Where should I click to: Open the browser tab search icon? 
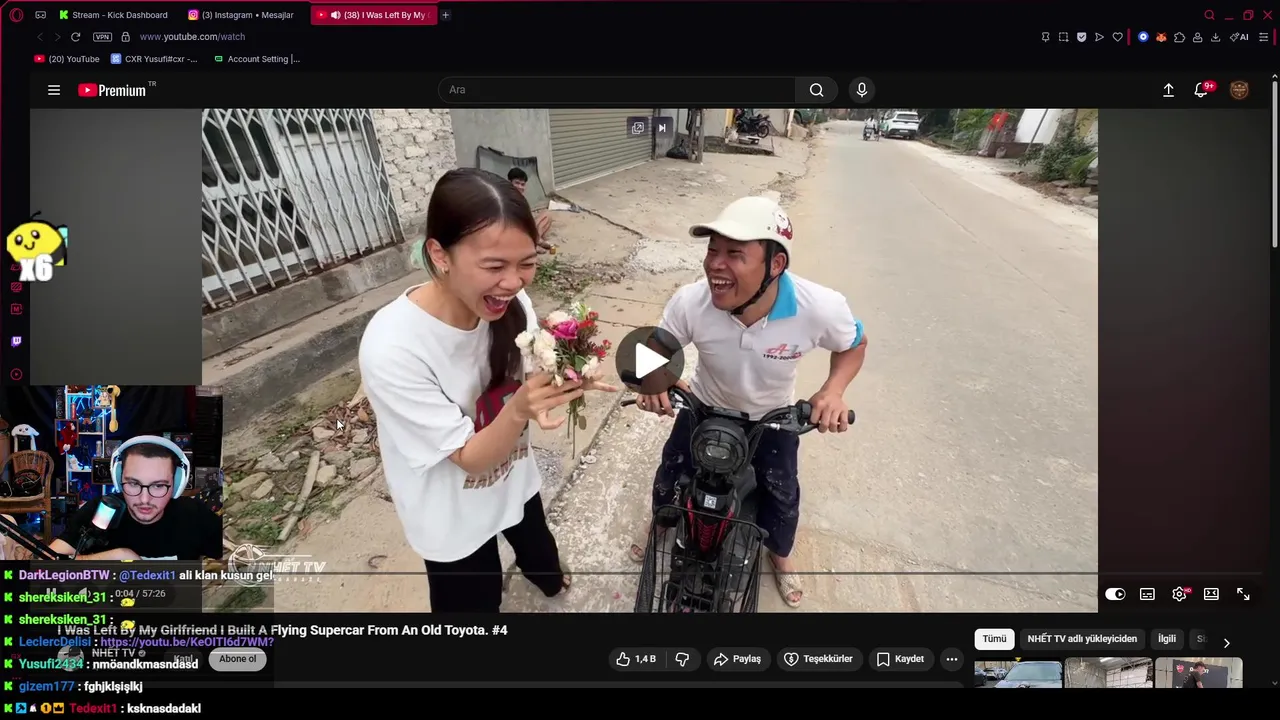(x=1209, y=15)
